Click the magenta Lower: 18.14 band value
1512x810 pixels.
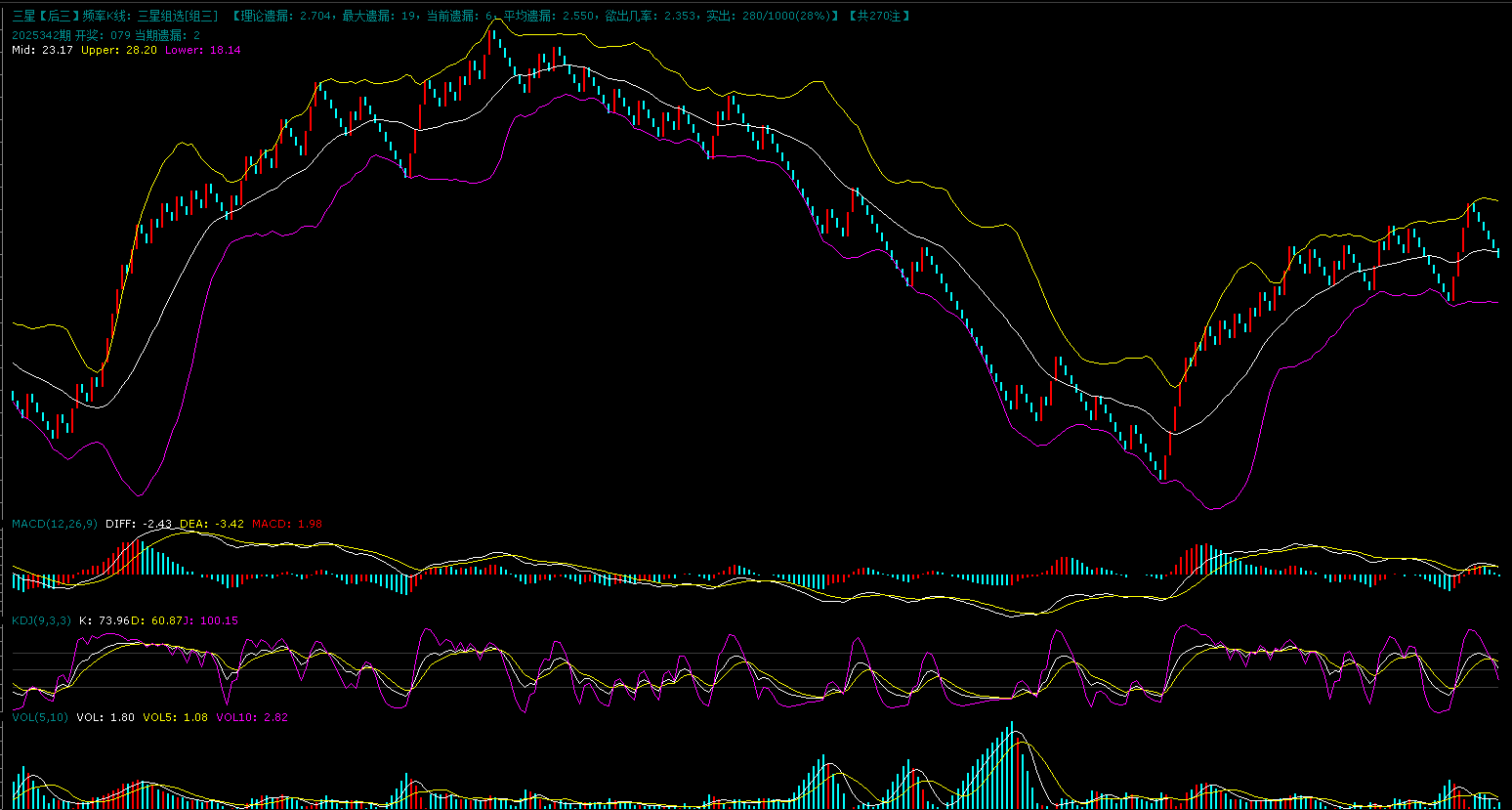pyautogui.click(x=202, y=50)
